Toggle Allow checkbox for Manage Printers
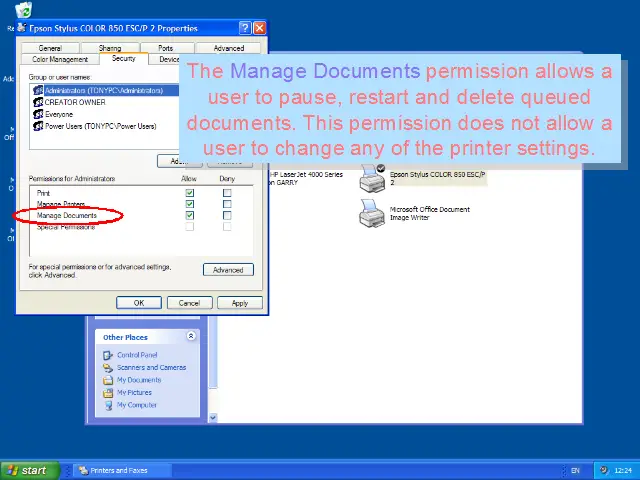This screenshot has height=480, width=640. (189, 204)
